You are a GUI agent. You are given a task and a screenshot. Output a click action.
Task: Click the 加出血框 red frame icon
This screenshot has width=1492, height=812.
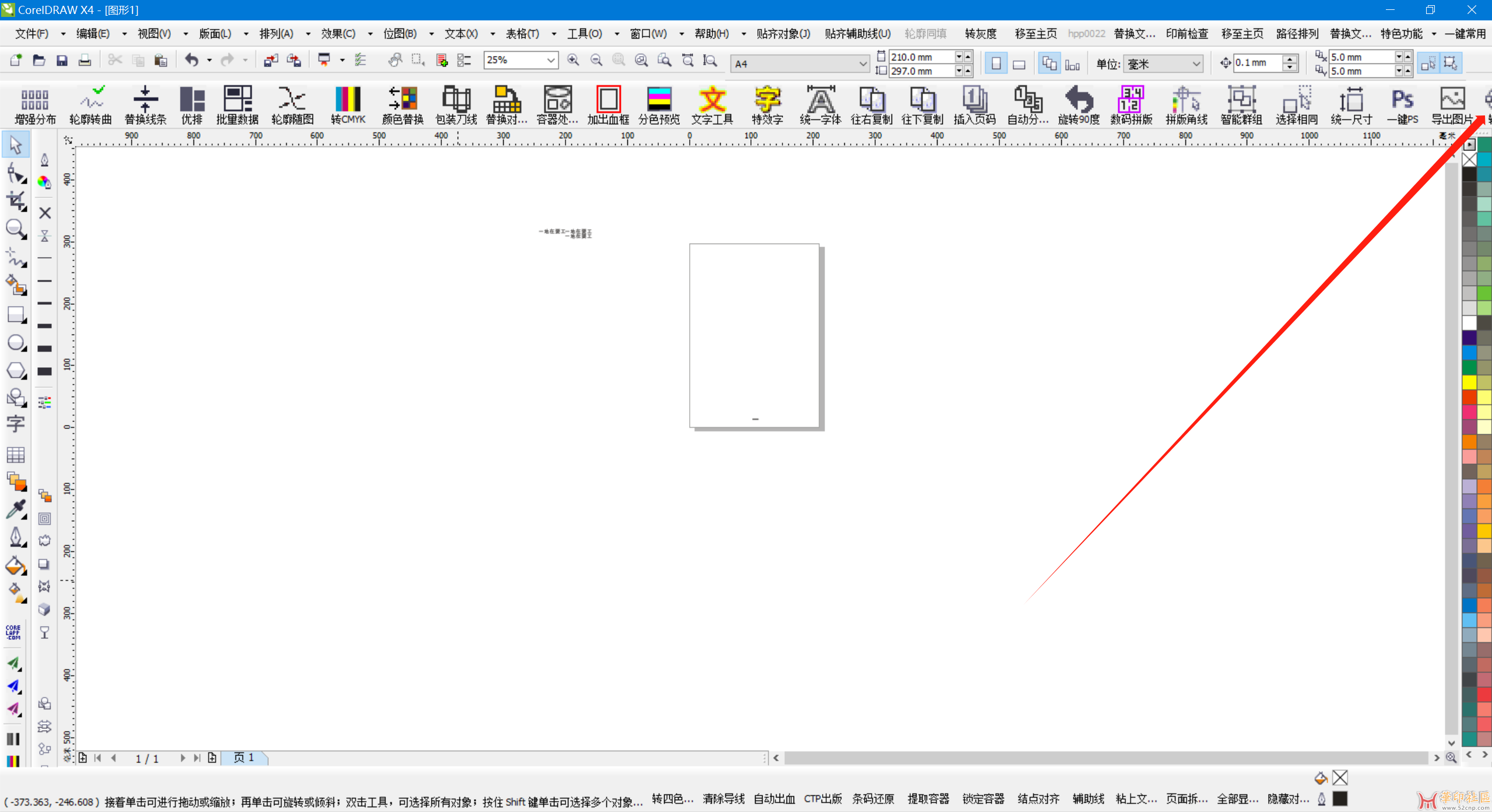click(x=608, y=105)
